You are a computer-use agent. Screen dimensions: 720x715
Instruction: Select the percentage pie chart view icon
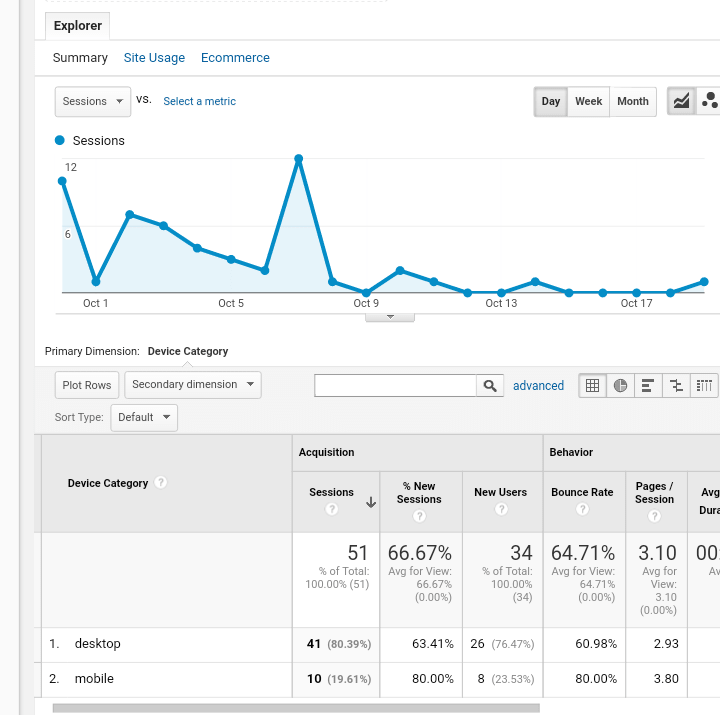(x=621, y=385)
